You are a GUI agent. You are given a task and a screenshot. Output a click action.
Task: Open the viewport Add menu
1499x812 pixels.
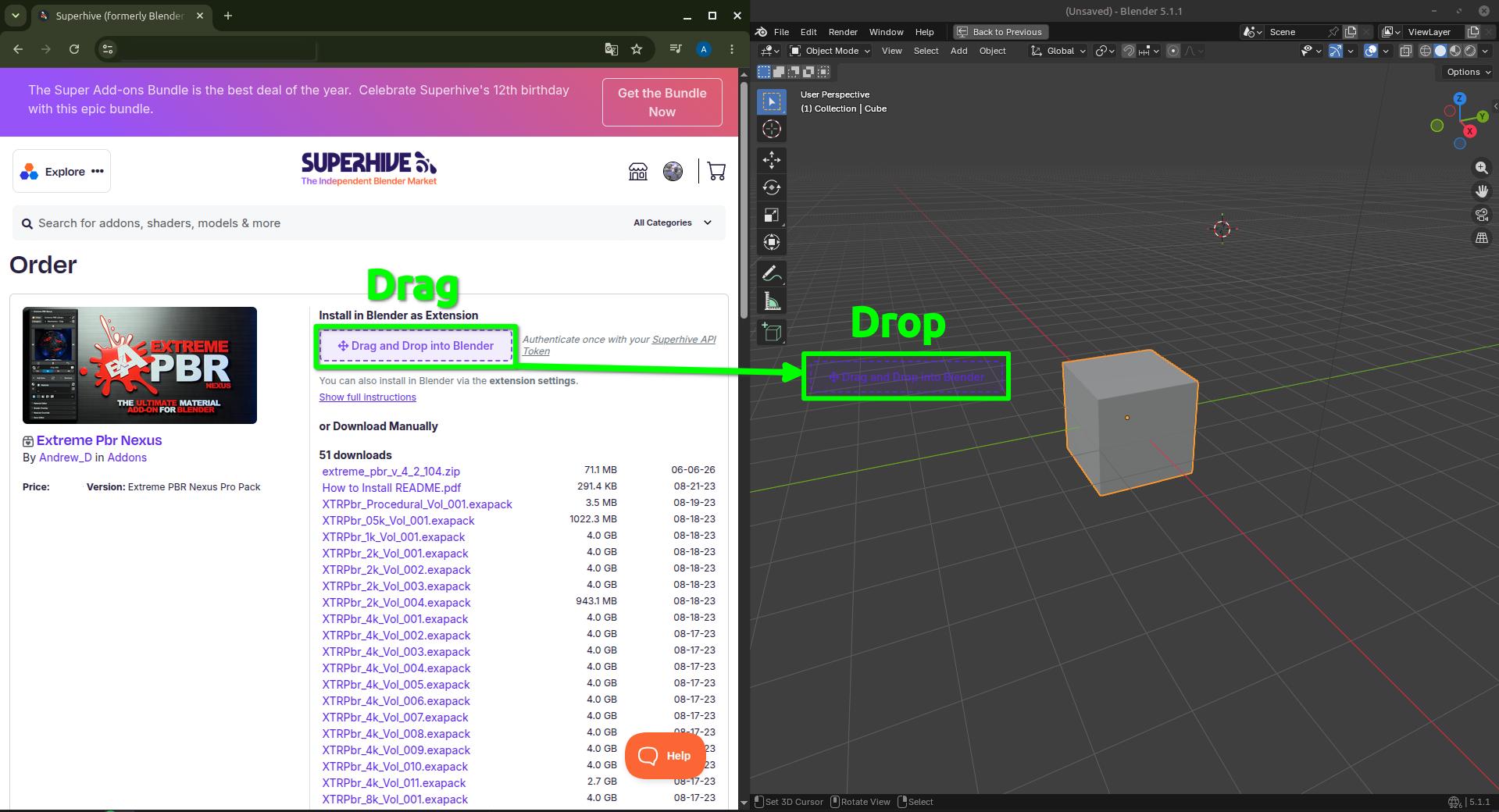[958, 51]
